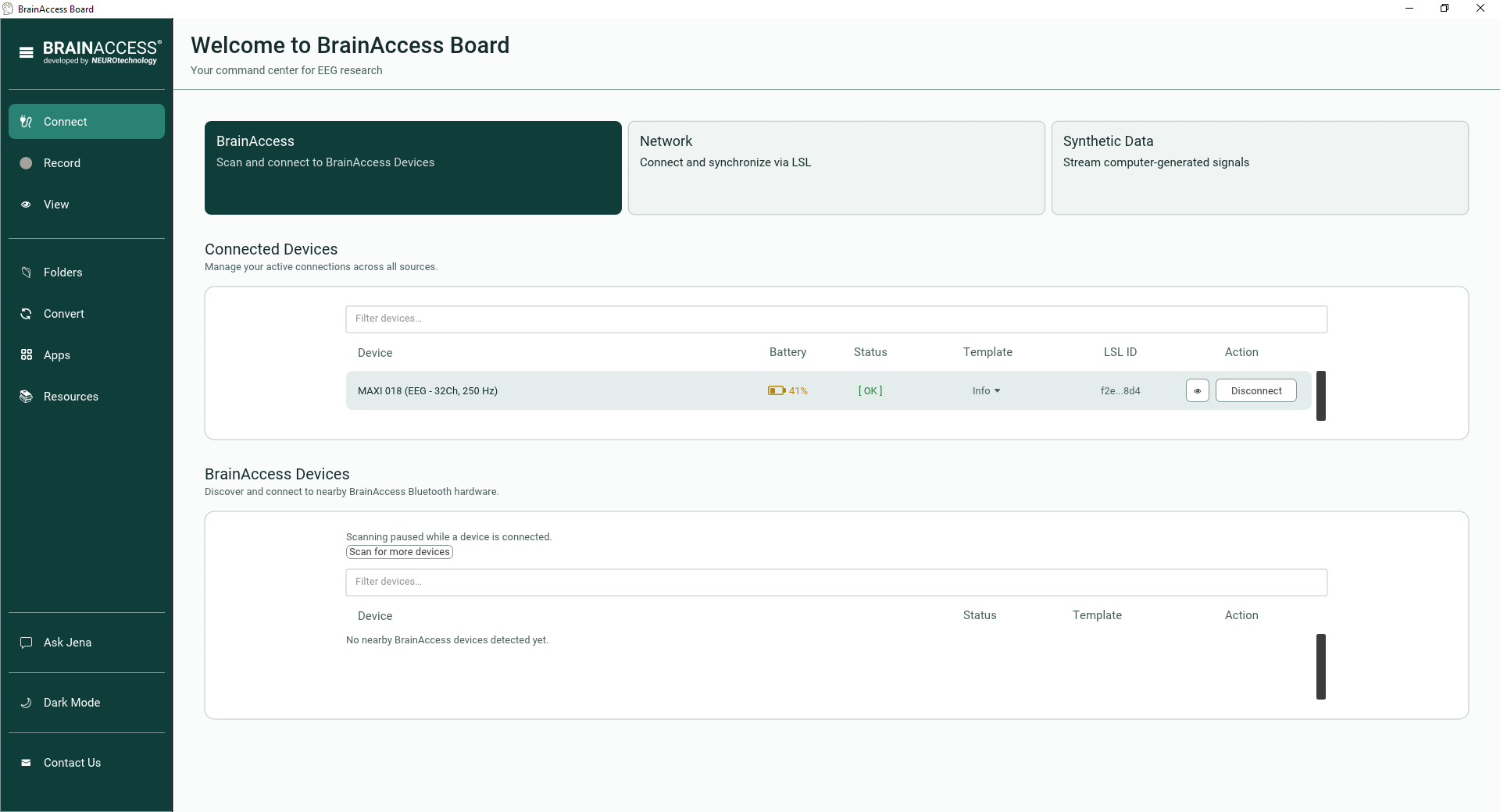Click the Resources books icon

[26, 397]
